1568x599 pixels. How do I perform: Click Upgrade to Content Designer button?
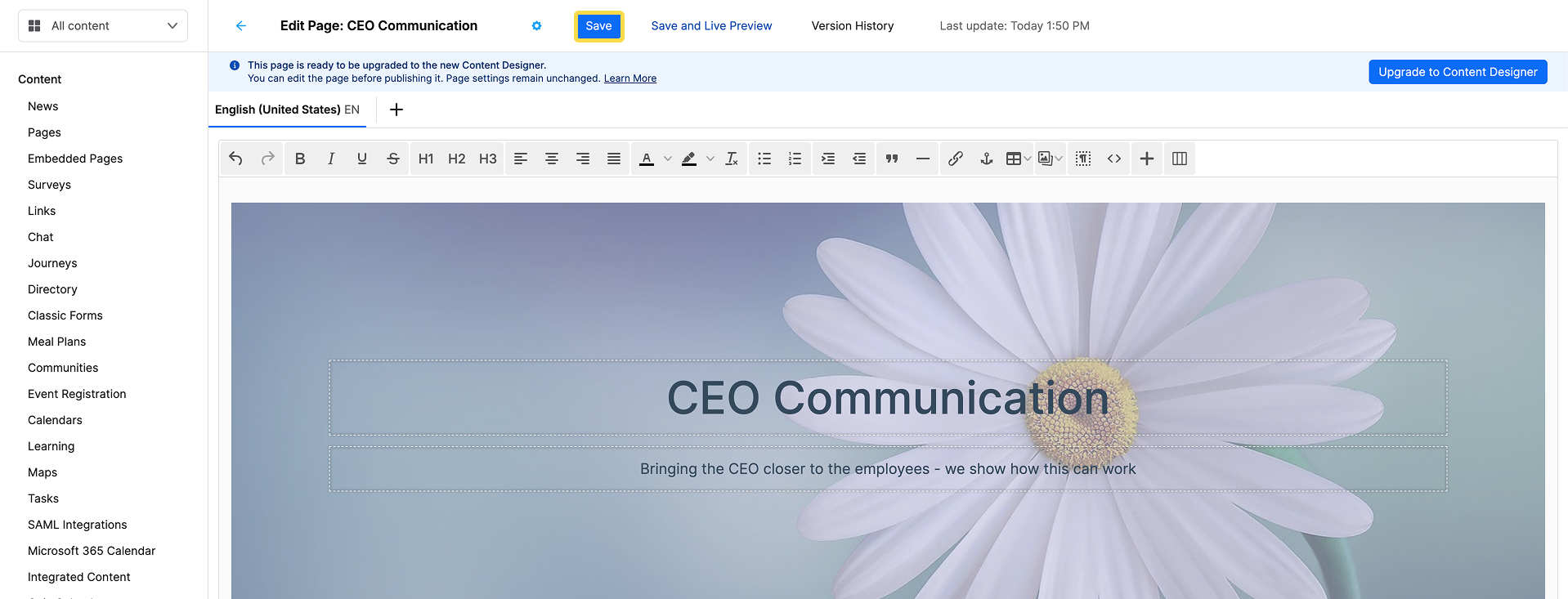tap(1458, 72)
